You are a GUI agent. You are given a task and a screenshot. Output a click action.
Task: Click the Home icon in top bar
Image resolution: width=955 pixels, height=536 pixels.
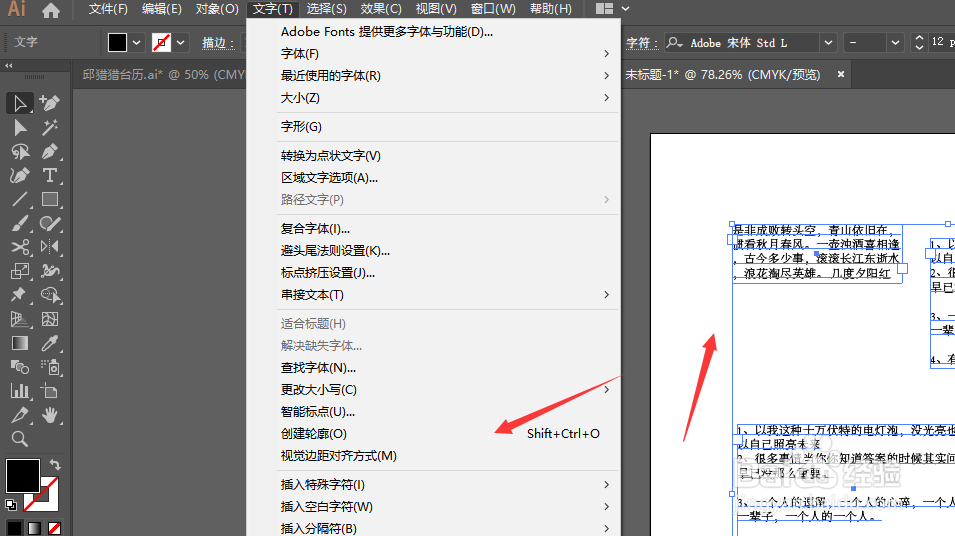pyautogui.click(x=51, y=10)
